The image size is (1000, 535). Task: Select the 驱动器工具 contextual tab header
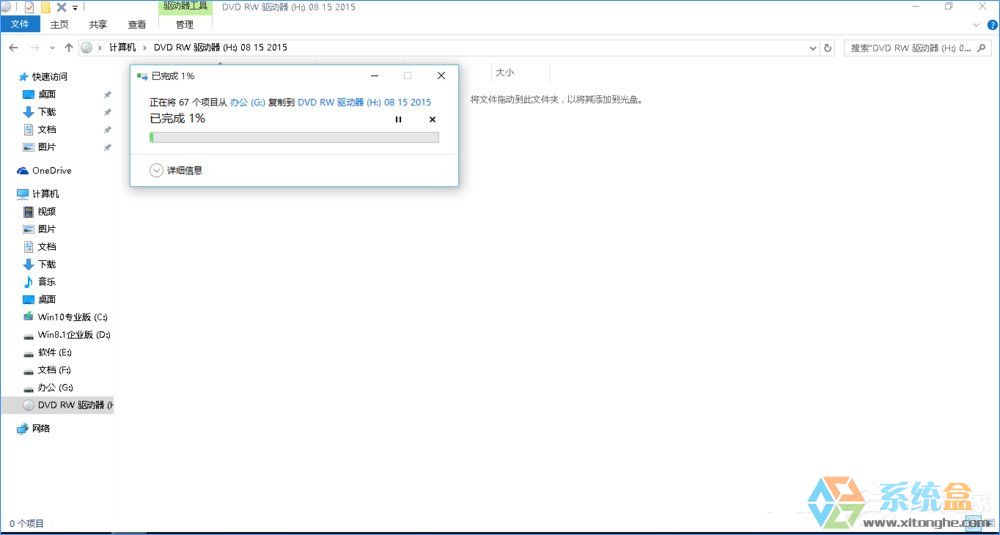(x=184, y=6)
